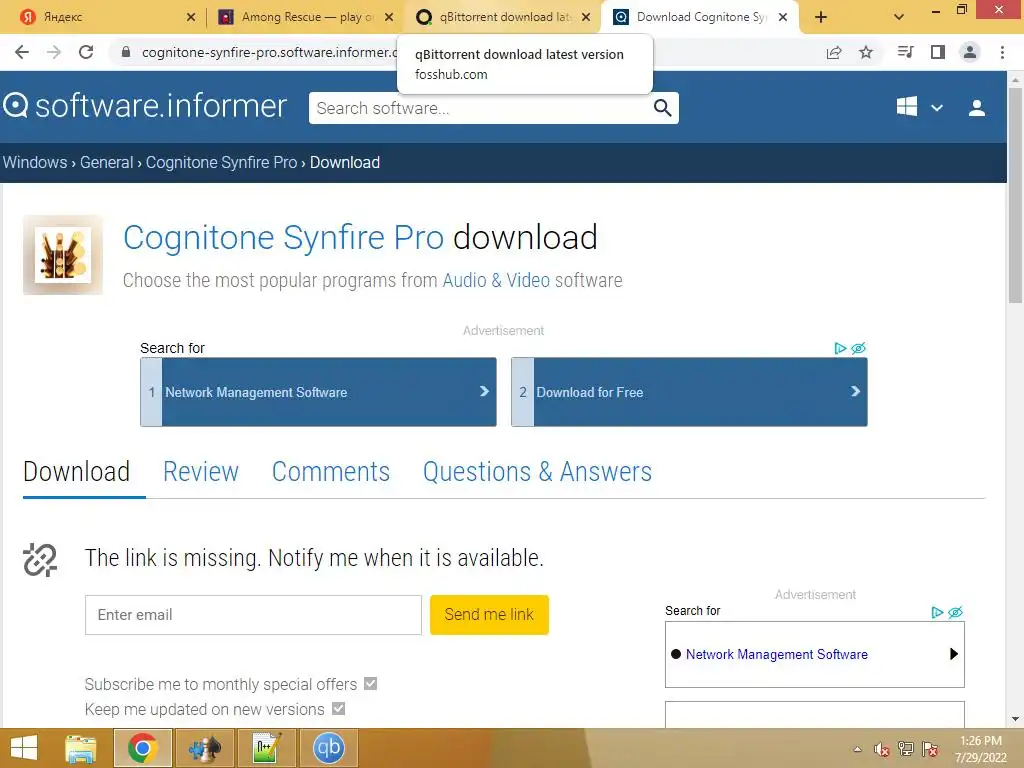Screen dimensions: 1024x768
Task: Expand the platform selector chevron
Action: click(936, 108)
